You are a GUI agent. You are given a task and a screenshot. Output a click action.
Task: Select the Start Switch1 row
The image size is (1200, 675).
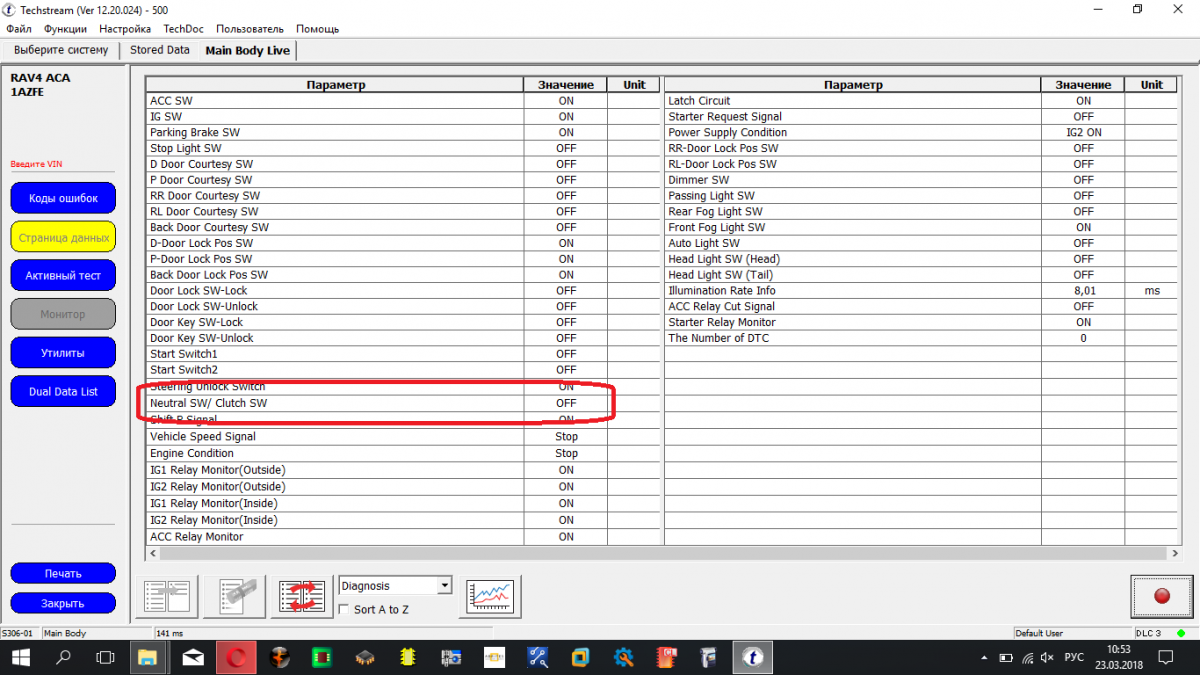tap(404, 354)
